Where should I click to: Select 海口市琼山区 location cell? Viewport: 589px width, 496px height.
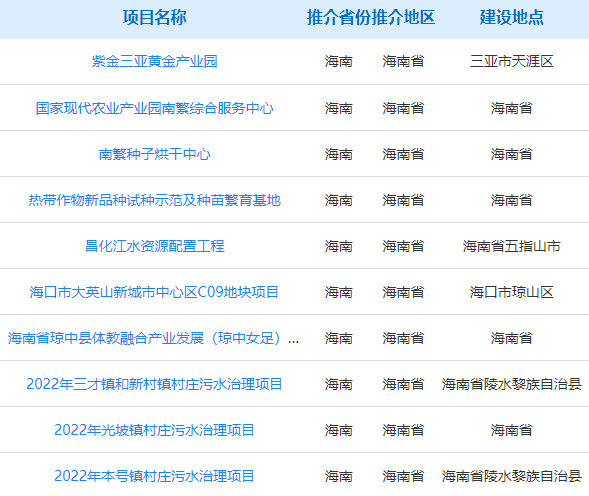pos(512,292)
